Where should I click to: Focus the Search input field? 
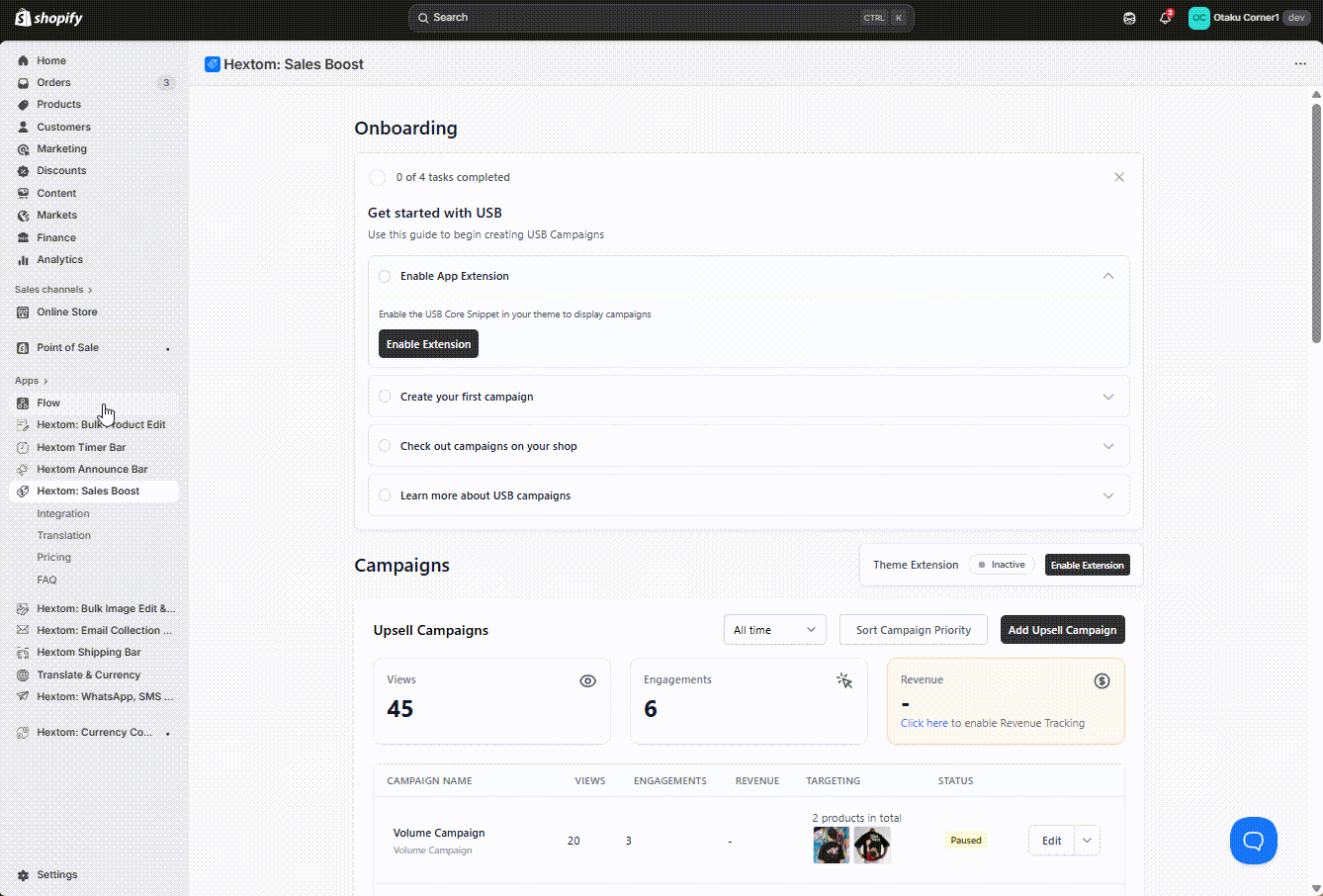click(x=661, y=18)
